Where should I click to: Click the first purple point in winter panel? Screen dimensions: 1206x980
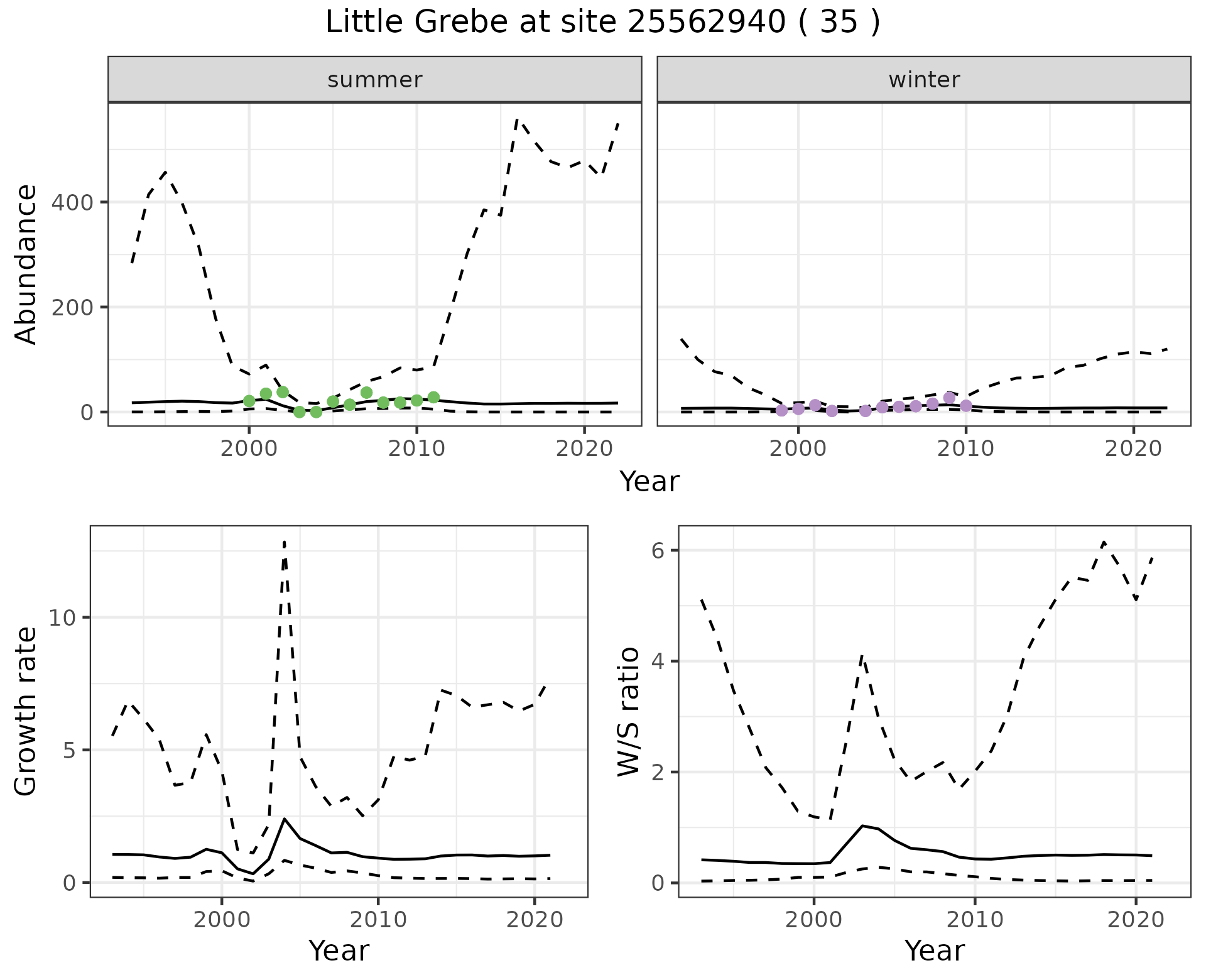click(x=781, y=410)
